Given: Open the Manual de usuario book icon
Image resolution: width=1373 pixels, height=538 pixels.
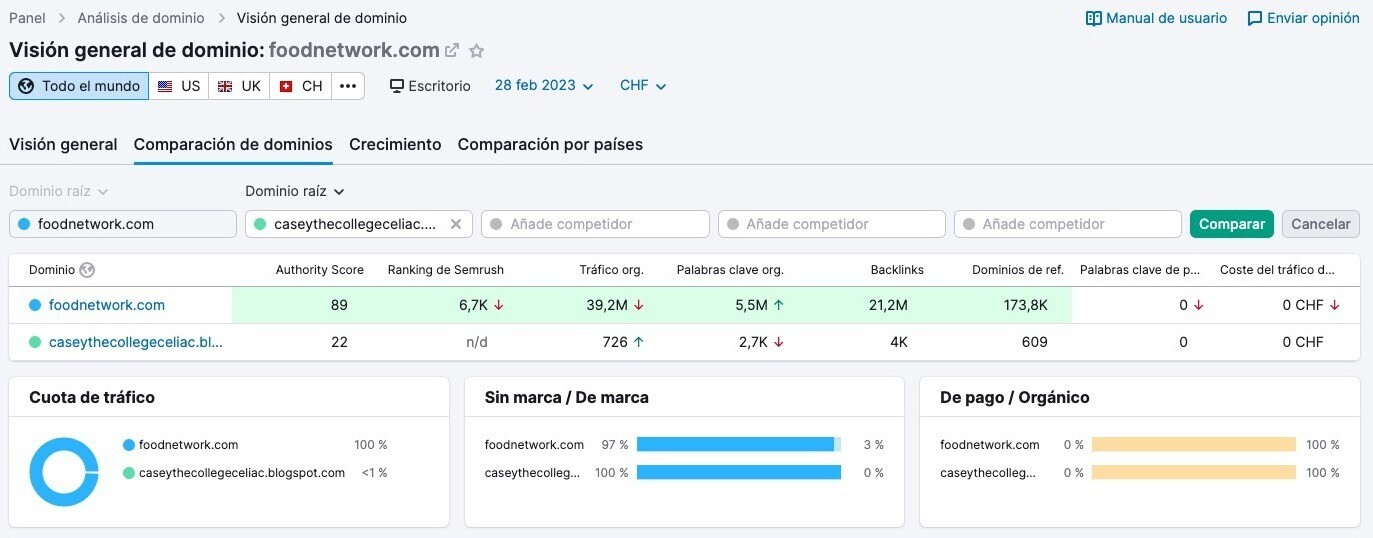Looking at the screenshot, I should [x=1094, y=18].
